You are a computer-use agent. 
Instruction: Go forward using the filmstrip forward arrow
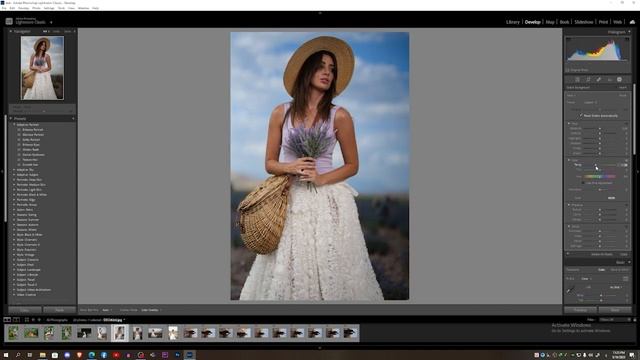pos(39,320)
